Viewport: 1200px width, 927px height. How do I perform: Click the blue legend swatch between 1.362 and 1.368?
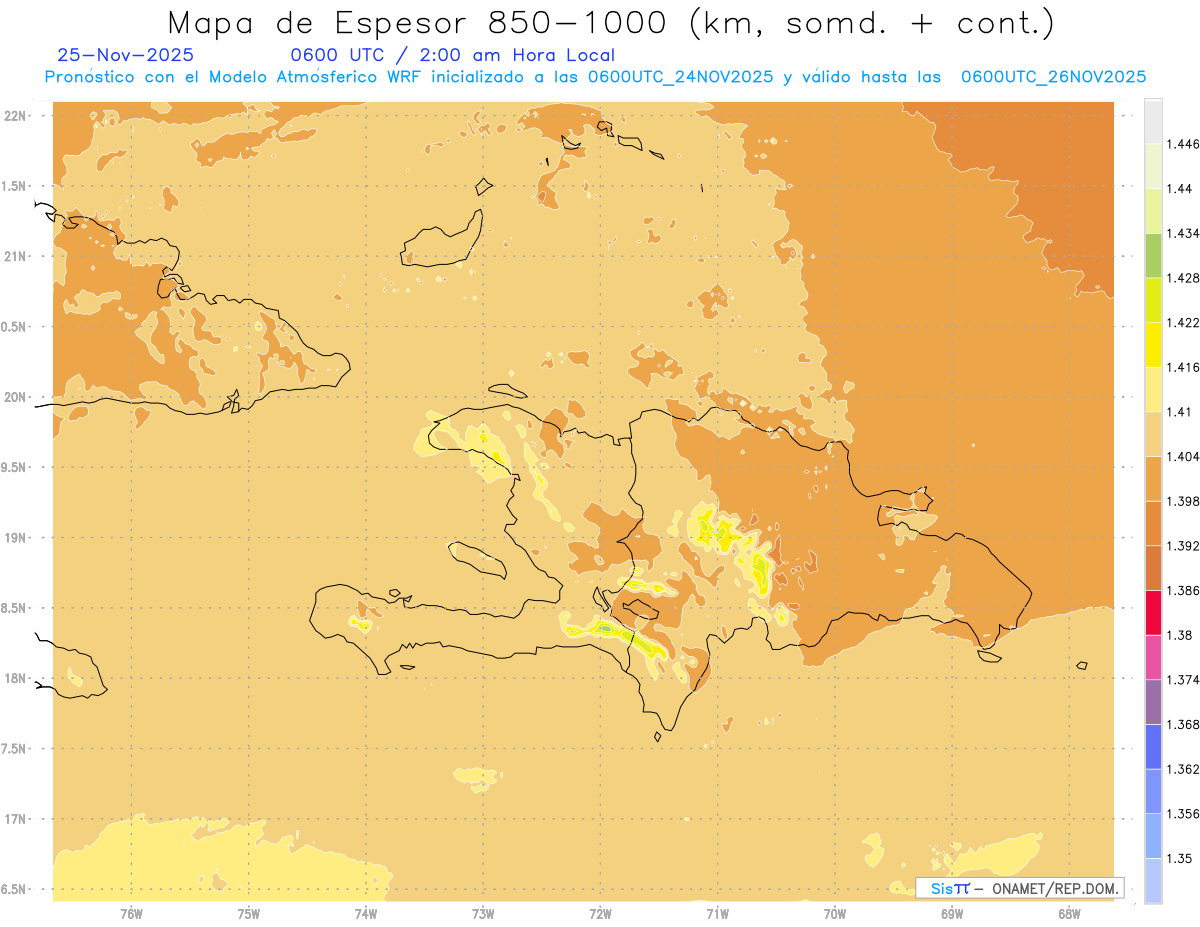[x=1153, y=747]
